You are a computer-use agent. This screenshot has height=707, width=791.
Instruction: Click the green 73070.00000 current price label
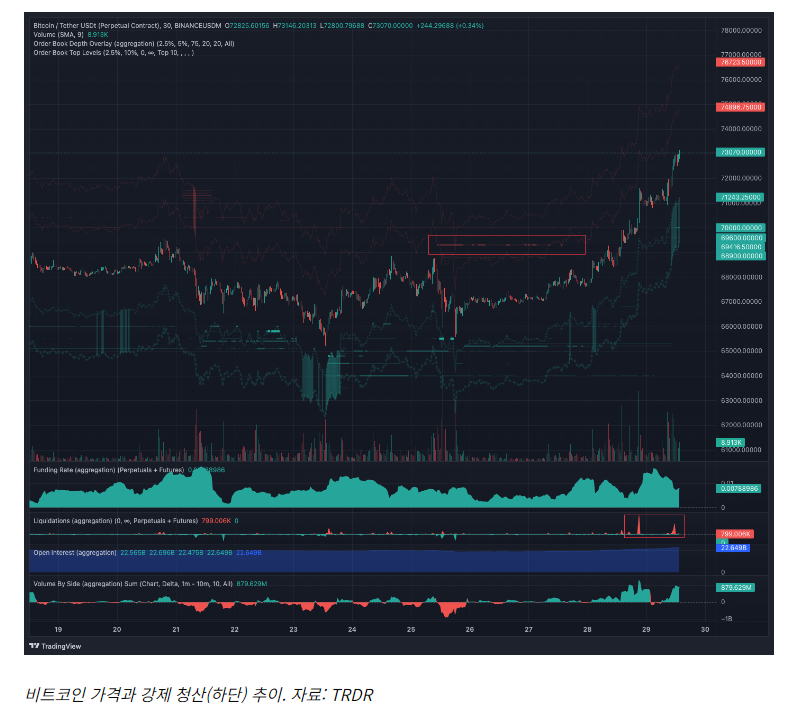pyautogui.click(x=741, y=152)
